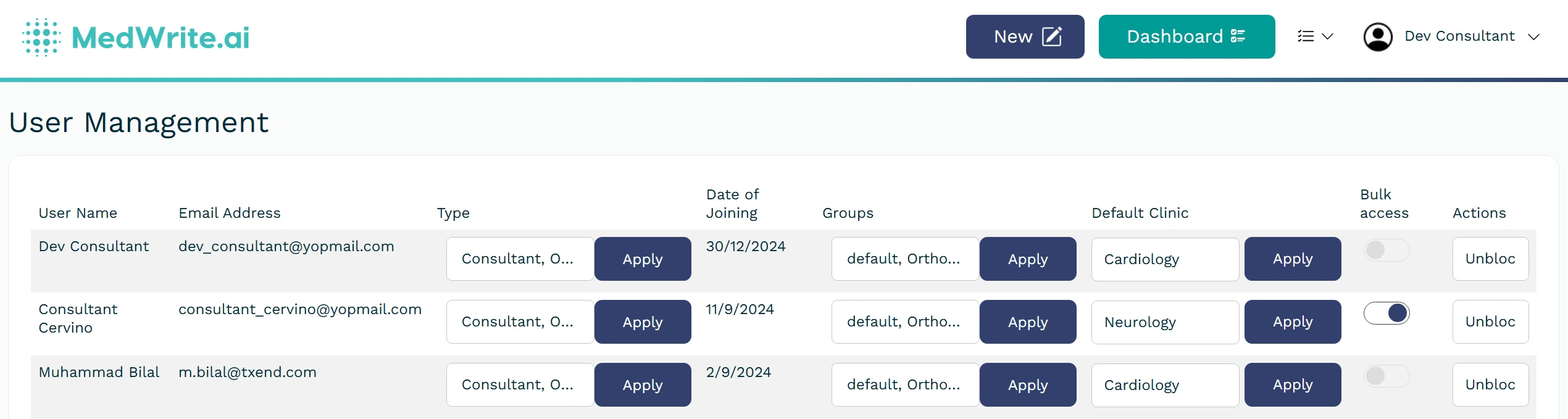Toggle Bulk access for Muhammad Bilal
Viewport: 1568px width, 419px height.
pos(1387,376)
